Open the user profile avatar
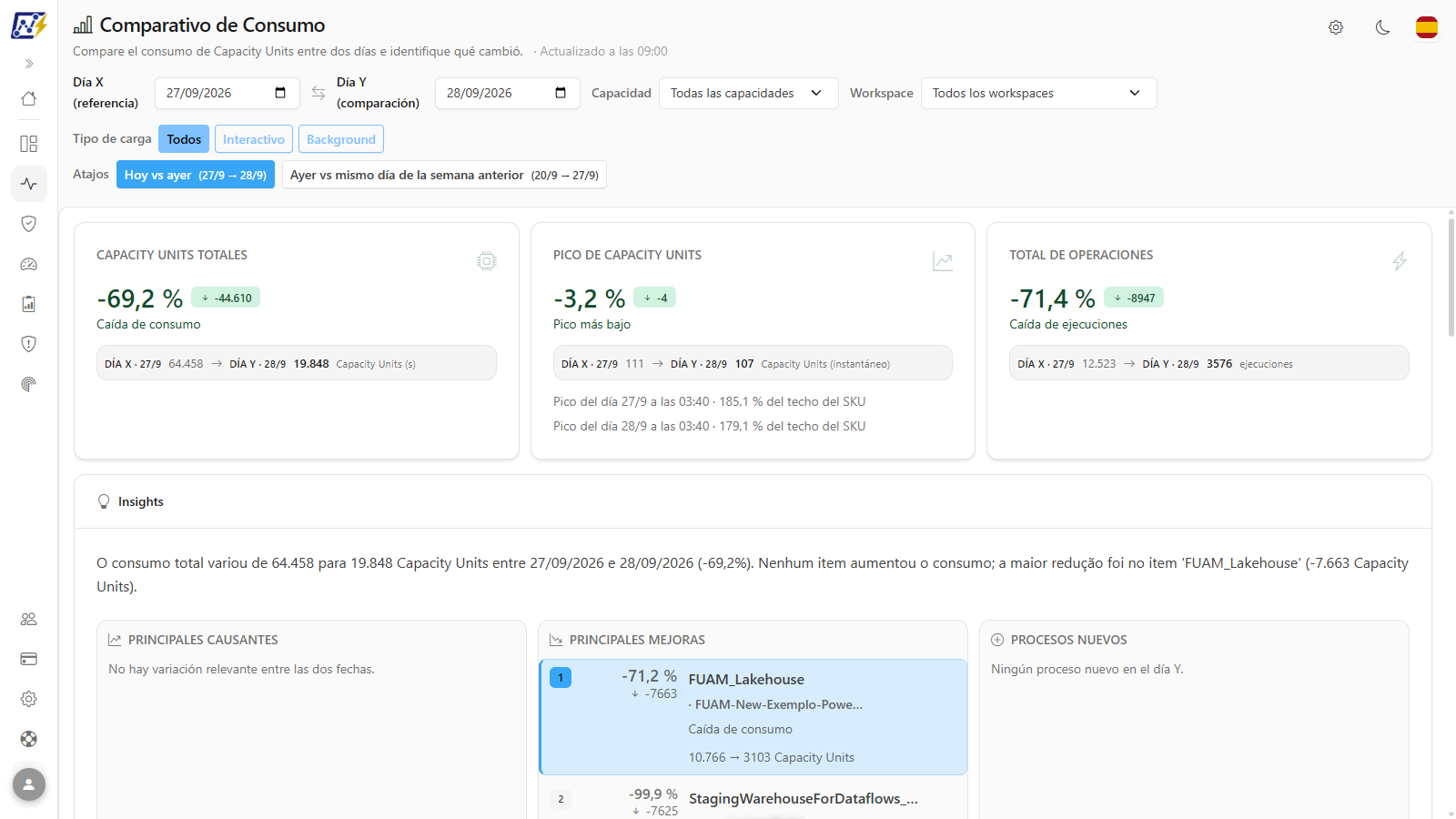Viewport: 1456px width, 819px height. [29, 784]
